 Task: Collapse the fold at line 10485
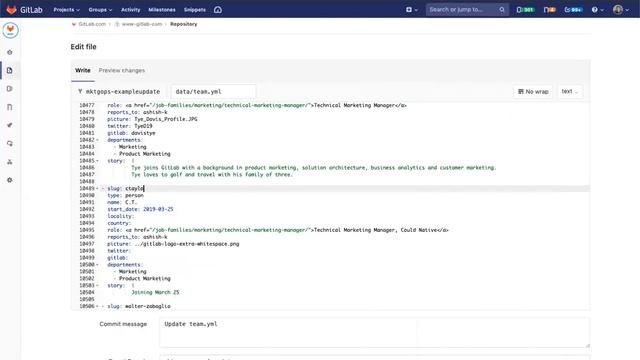click(x=97, y=161)
